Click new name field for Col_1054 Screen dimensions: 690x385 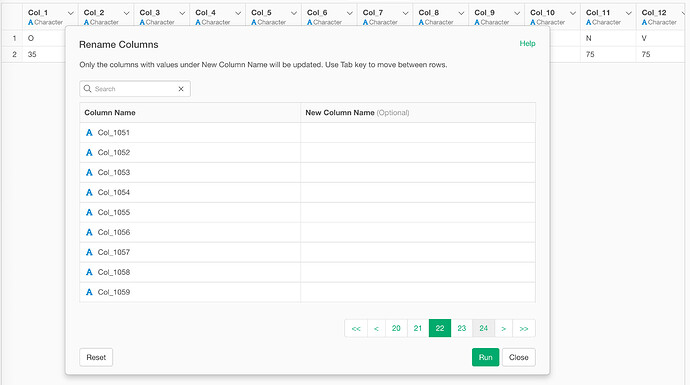click(x=418, y=192)
